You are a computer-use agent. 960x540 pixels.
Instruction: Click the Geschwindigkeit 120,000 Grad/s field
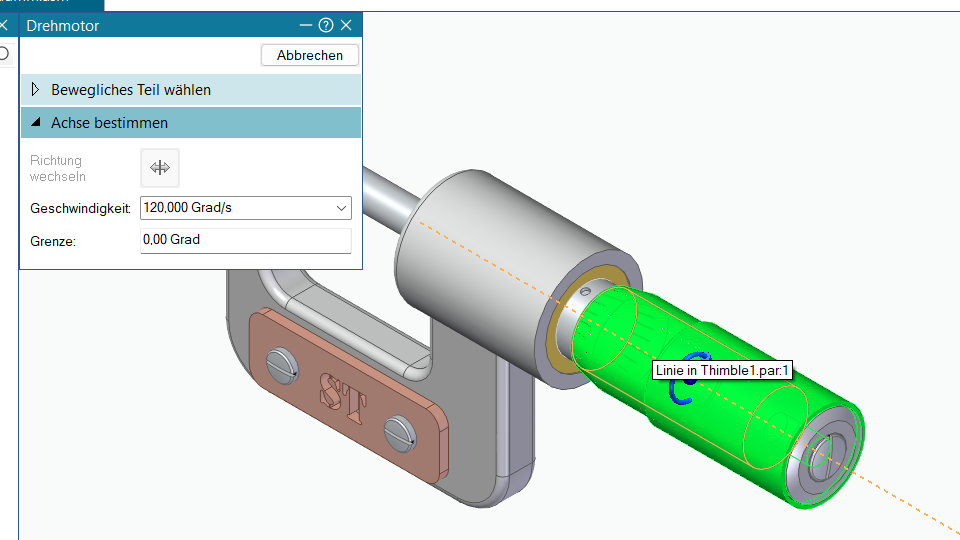[246, 208]
